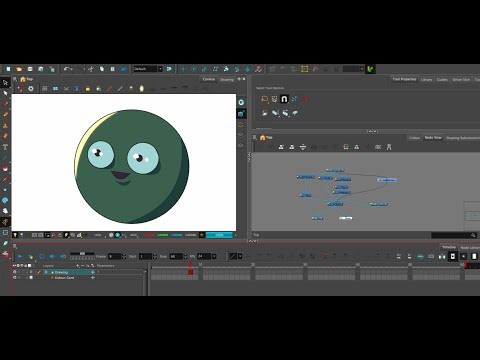
Task: Click the triangle warning icon in the Node View toolbar
Action: click(356, 147)
